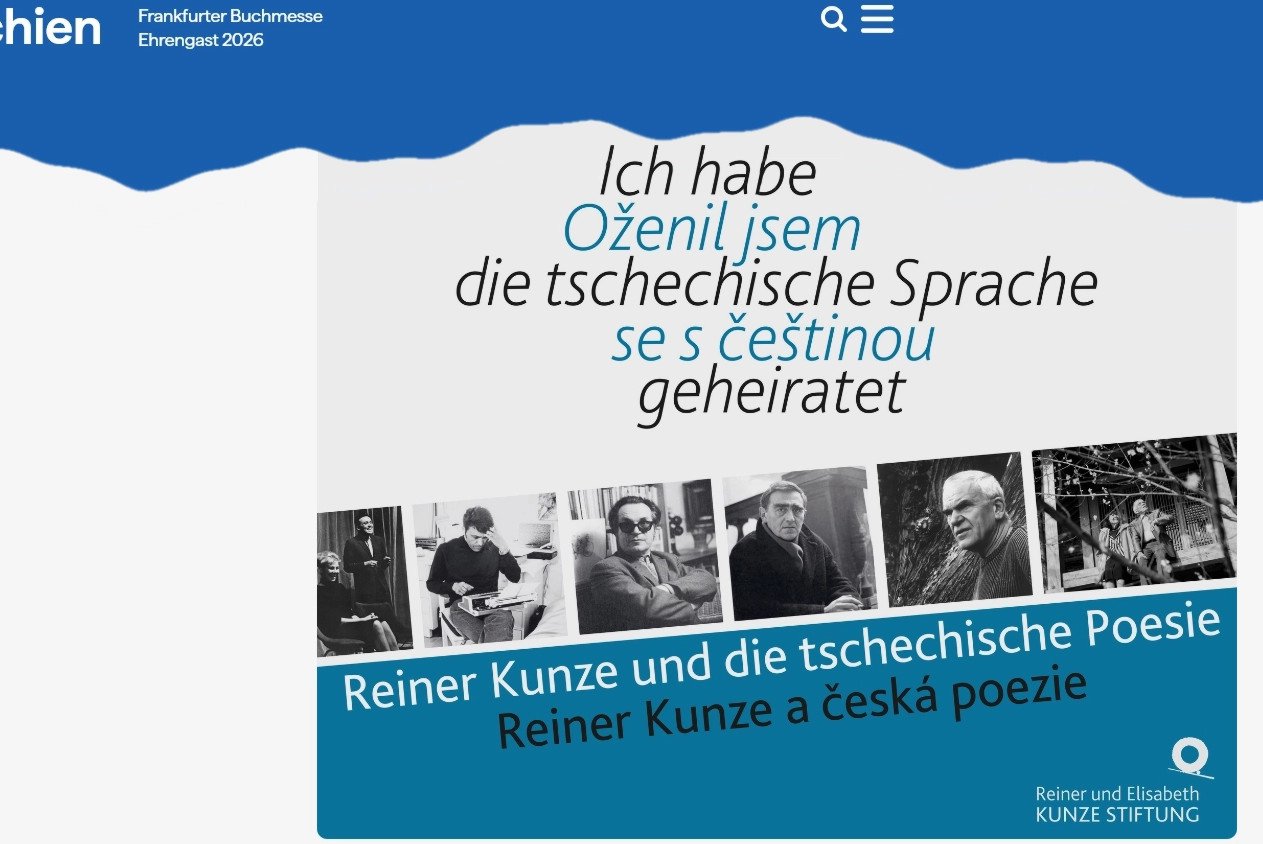Click 'Frankfurter Buchmesse Ehrengast 2026' header text
The height and width of the screenshot is (844, 1263).
pos(230,28)
